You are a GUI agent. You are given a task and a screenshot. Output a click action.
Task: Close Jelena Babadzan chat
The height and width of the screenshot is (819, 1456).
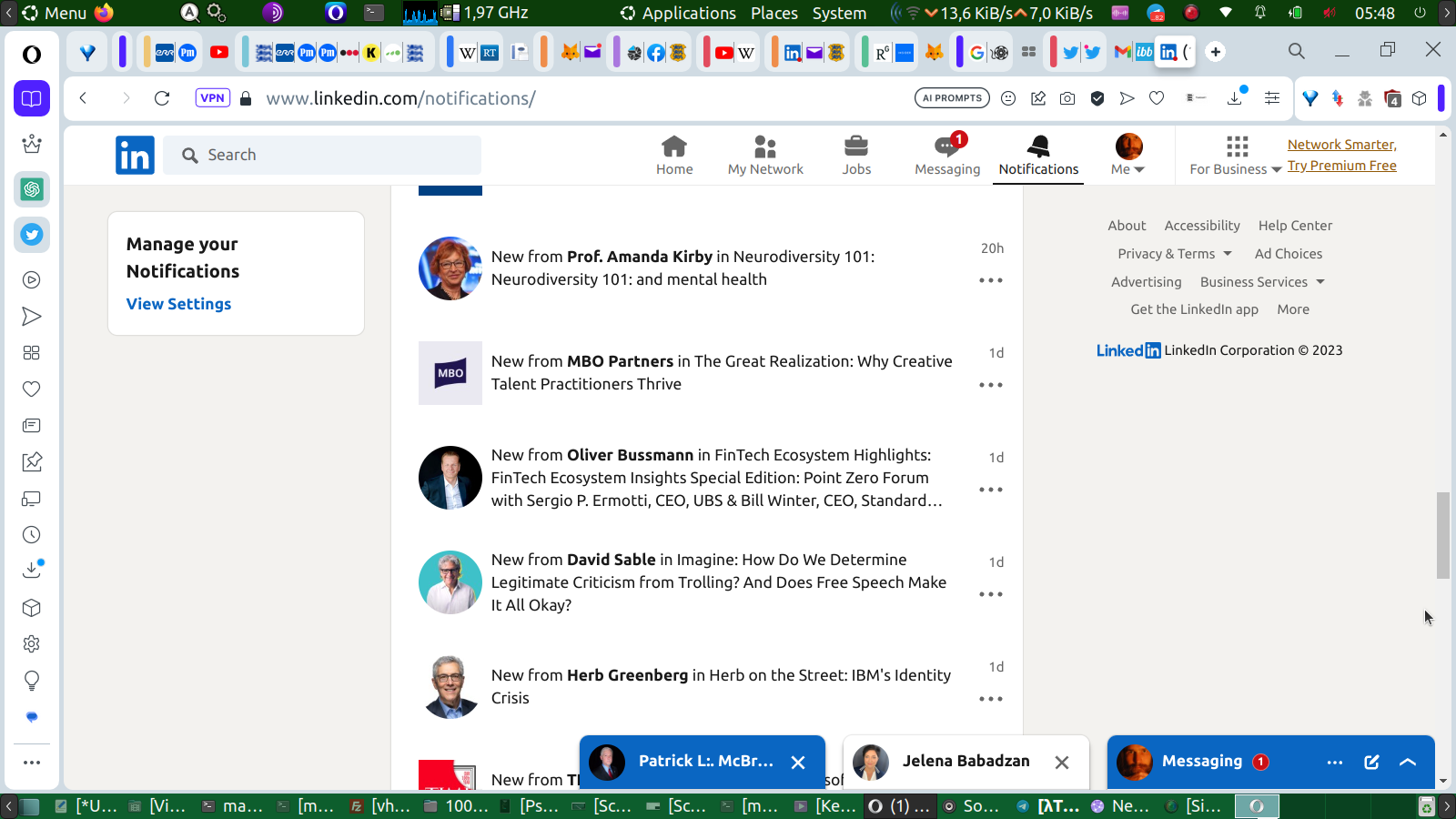click(x=1062, y=763)
